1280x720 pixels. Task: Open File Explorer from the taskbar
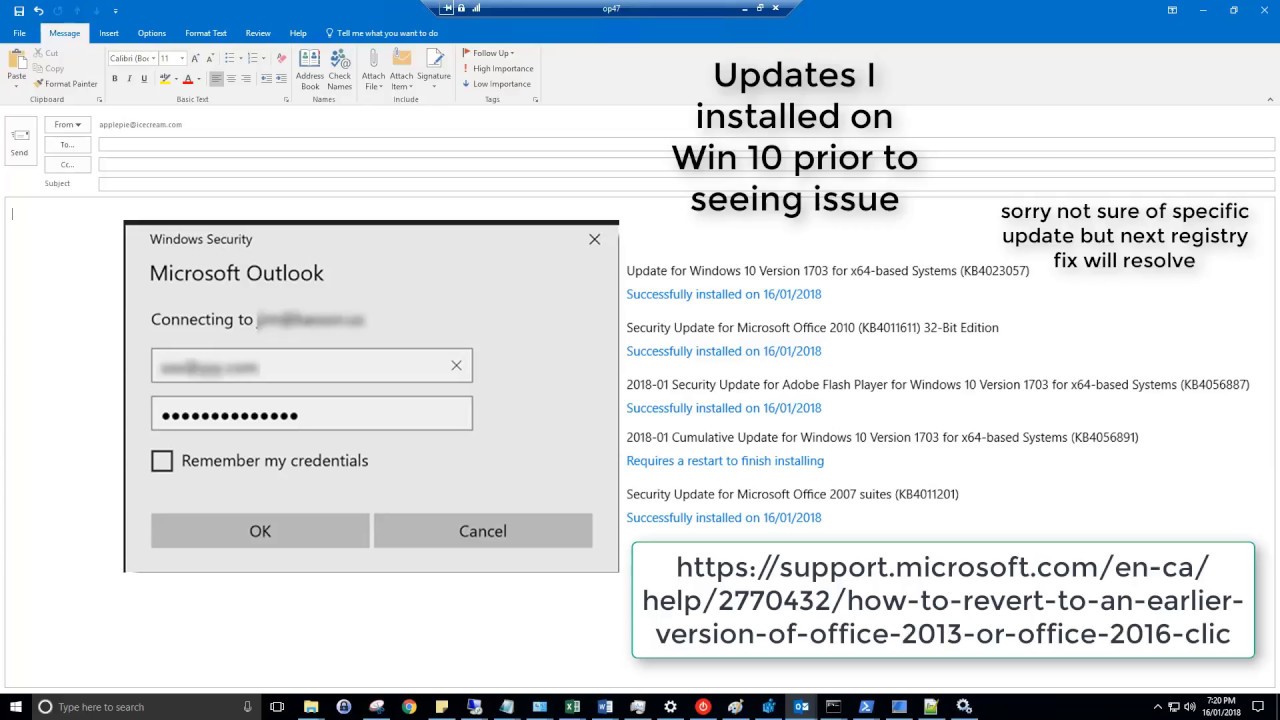click(x=311, y=707)
